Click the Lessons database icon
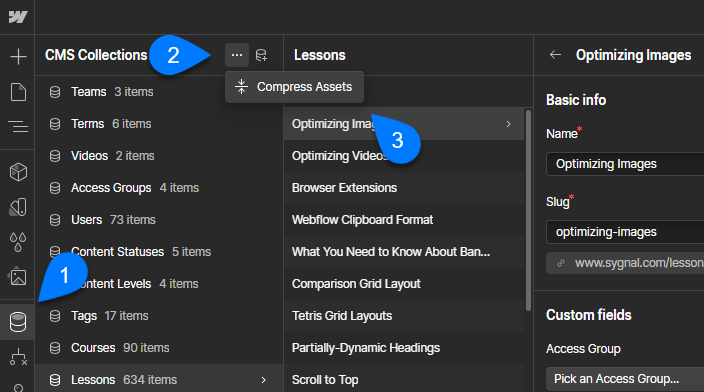This screenshot has height=392, width=704. [x=55, y=380]
